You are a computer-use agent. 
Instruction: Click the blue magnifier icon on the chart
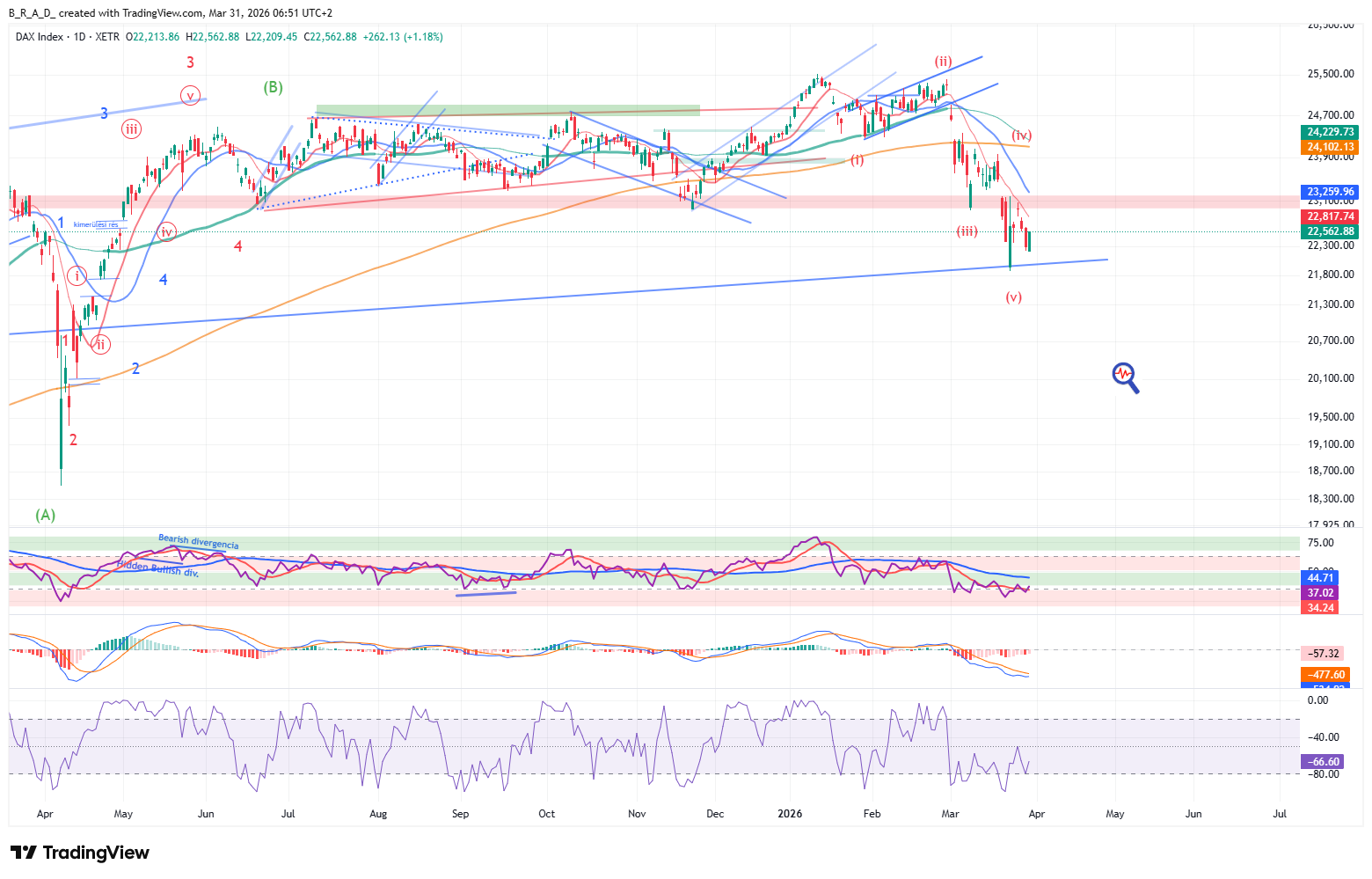pos(1125,377)
